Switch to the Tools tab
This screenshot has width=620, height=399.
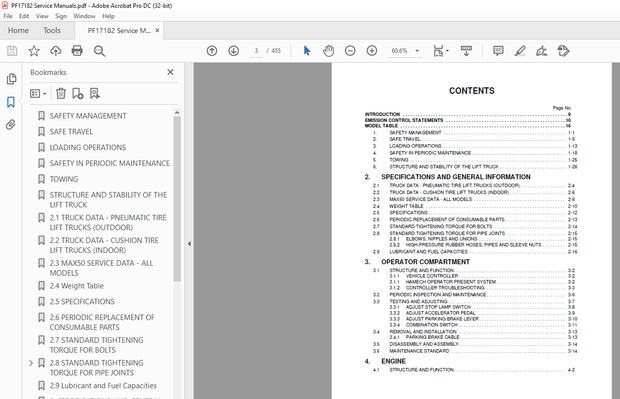click(x=52, y=30)
